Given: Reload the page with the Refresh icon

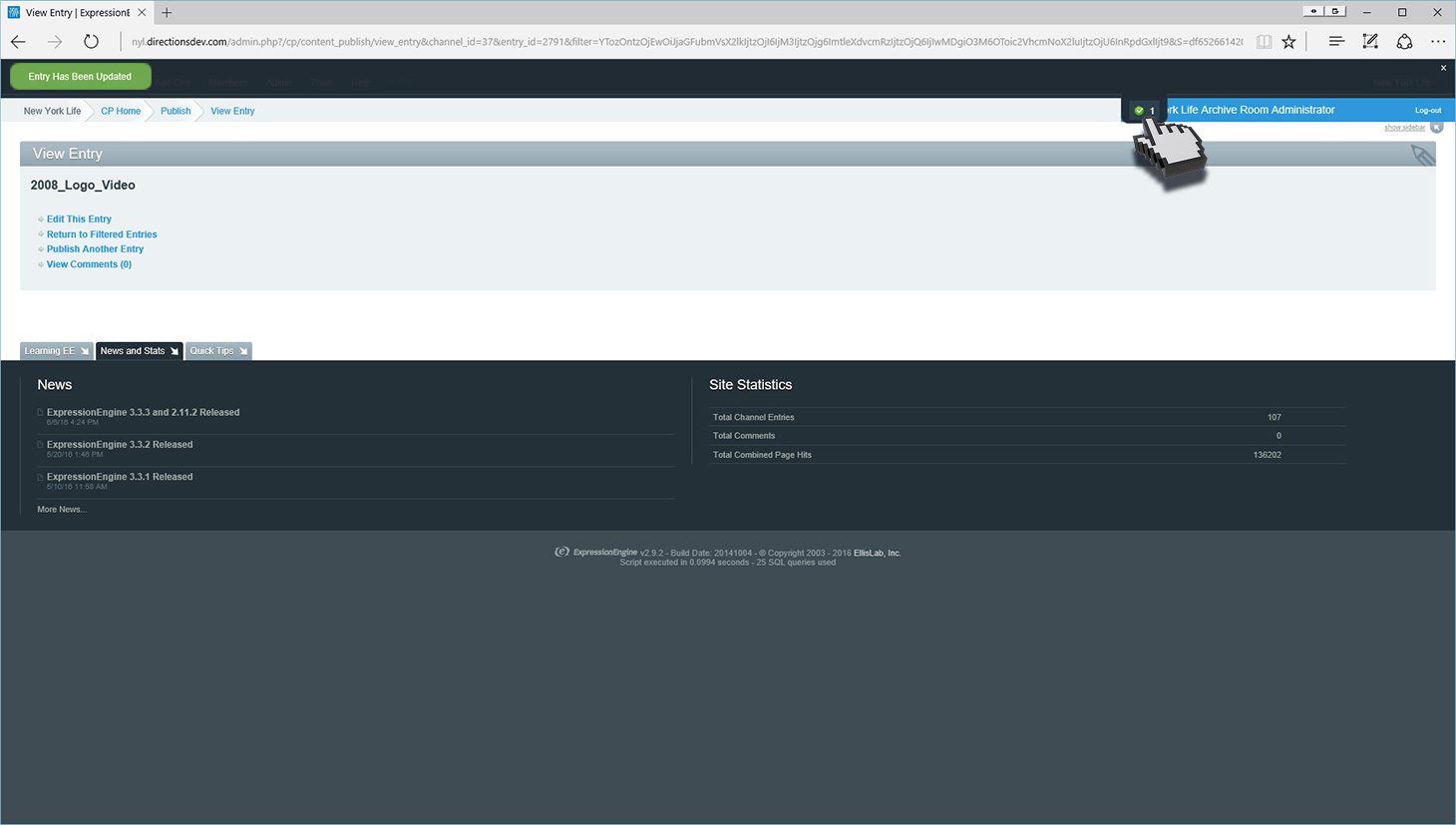Looking at the screenshot, I should point(91,42).
